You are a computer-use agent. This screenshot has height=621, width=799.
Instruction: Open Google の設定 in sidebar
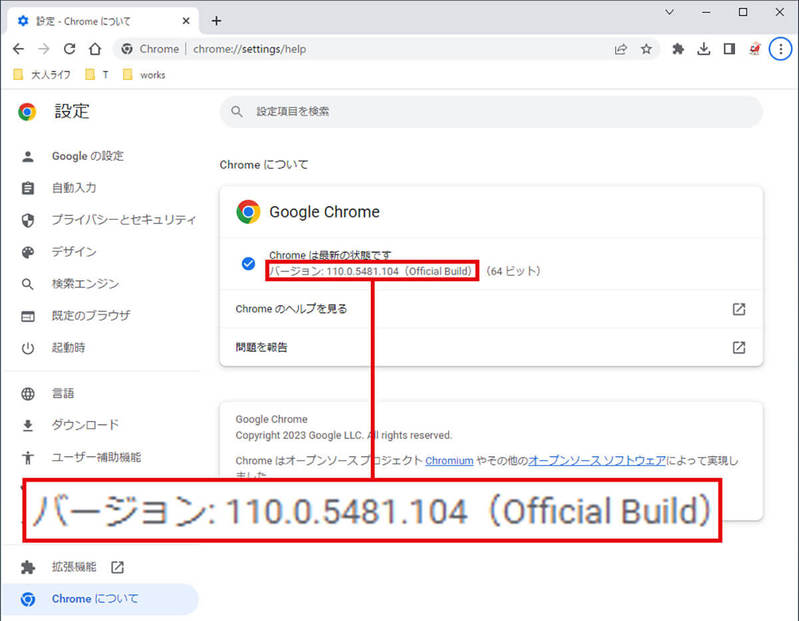pyautogui.click(x=88, y=156)
